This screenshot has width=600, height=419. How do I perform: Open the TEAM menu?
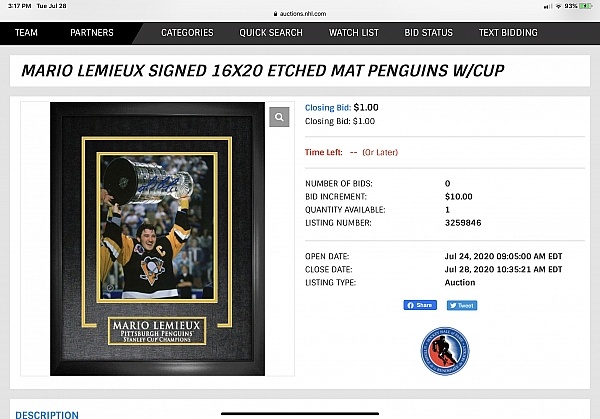tap(26, 33)
